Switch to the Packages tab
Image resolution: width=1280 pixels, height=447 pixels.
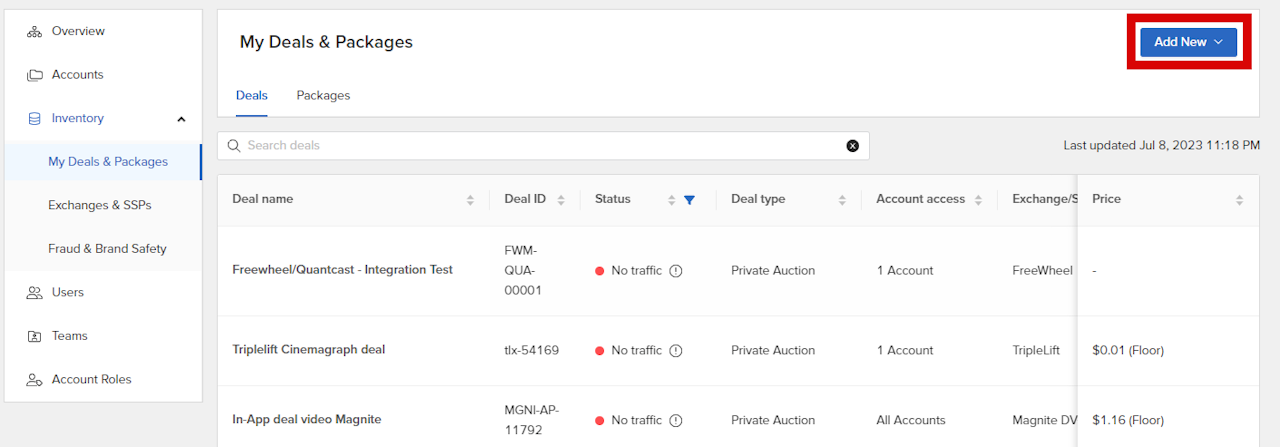[323, 96]
